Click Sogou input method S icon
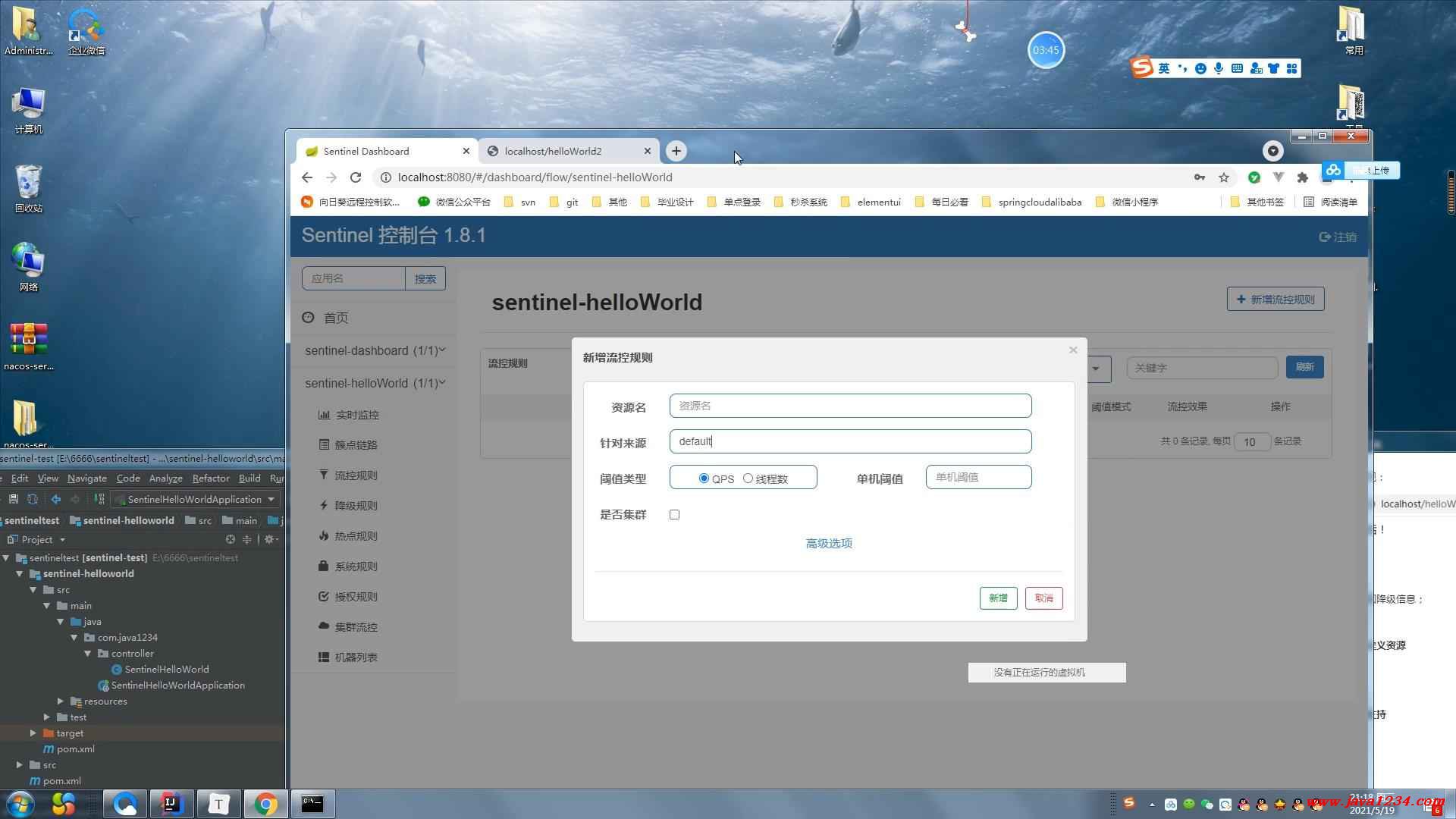 [1141, 67]
